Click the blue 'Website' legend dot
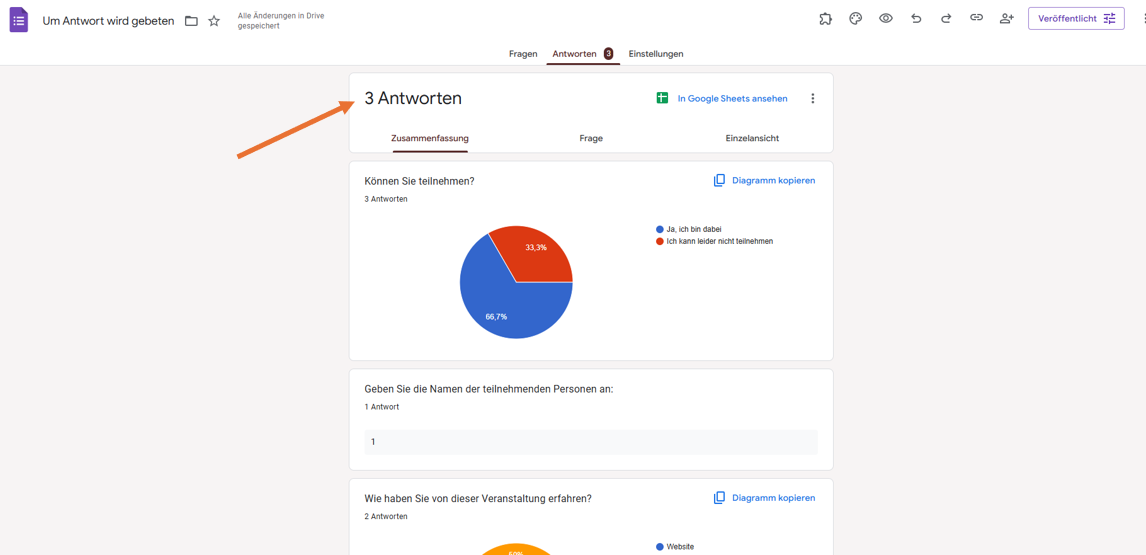The image size is (1146, 555). 660,546
